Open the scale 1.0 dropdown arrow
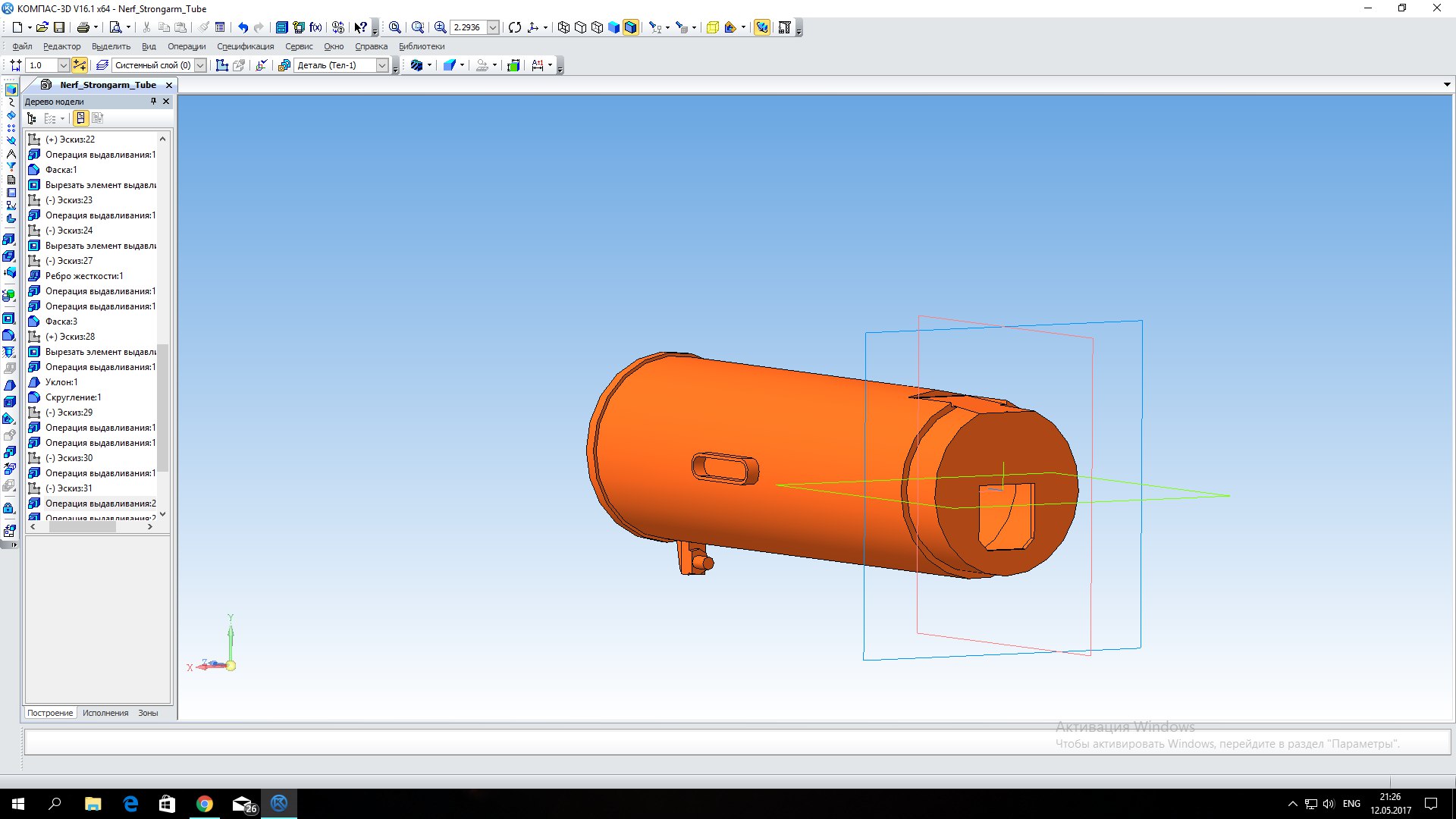The height and width of the screenshot is (819, 1456). (x=64, y=65)
